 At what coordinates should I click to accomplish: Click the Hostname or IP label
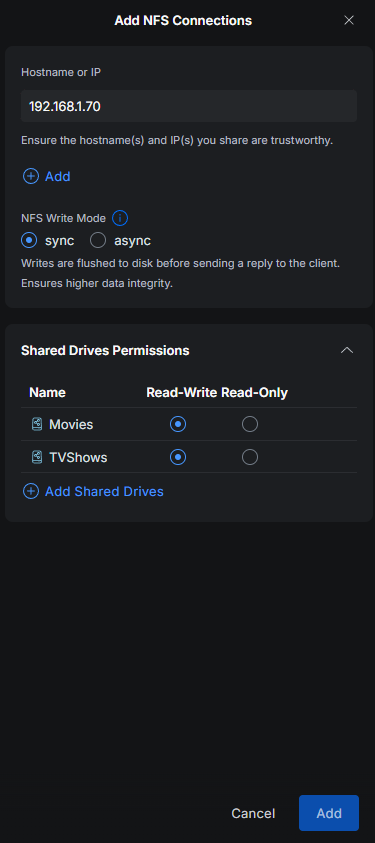(x=61, y=72)
